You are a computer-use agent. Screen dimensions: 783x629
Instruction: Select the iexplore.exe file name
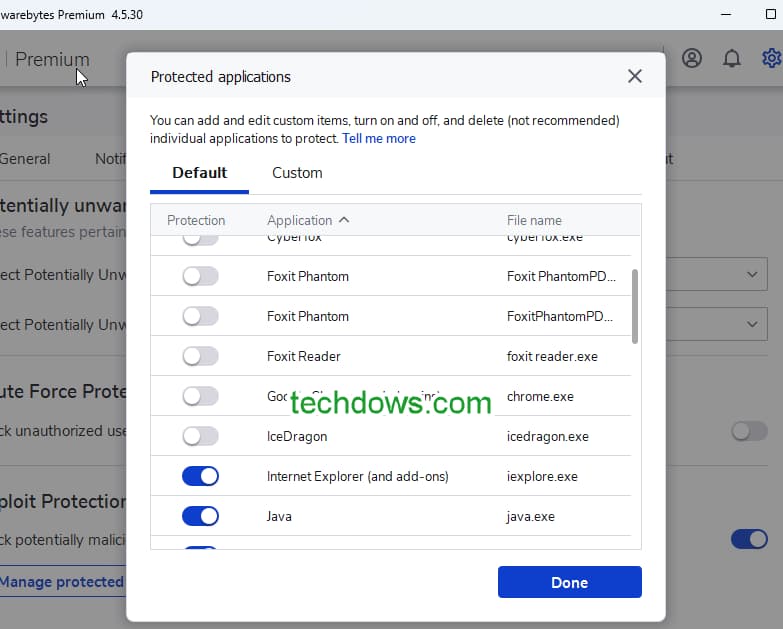542,476
